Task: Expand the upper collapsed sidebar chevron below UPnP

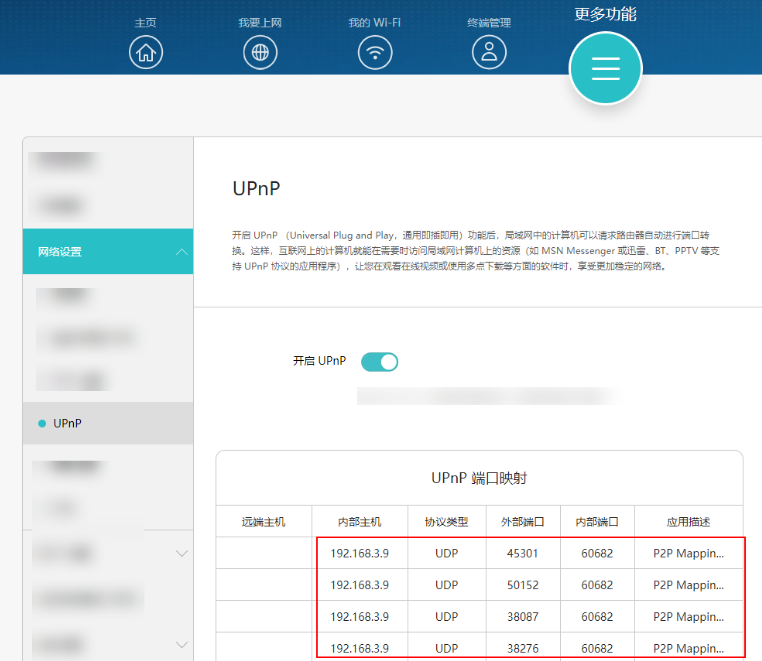Action: pyautogui.click(x=182, y=553)
